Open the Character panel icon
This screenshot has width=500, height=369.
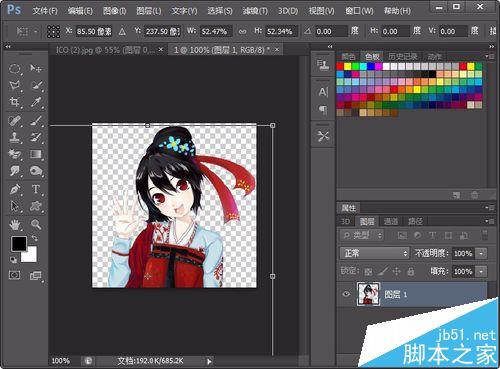323,92
